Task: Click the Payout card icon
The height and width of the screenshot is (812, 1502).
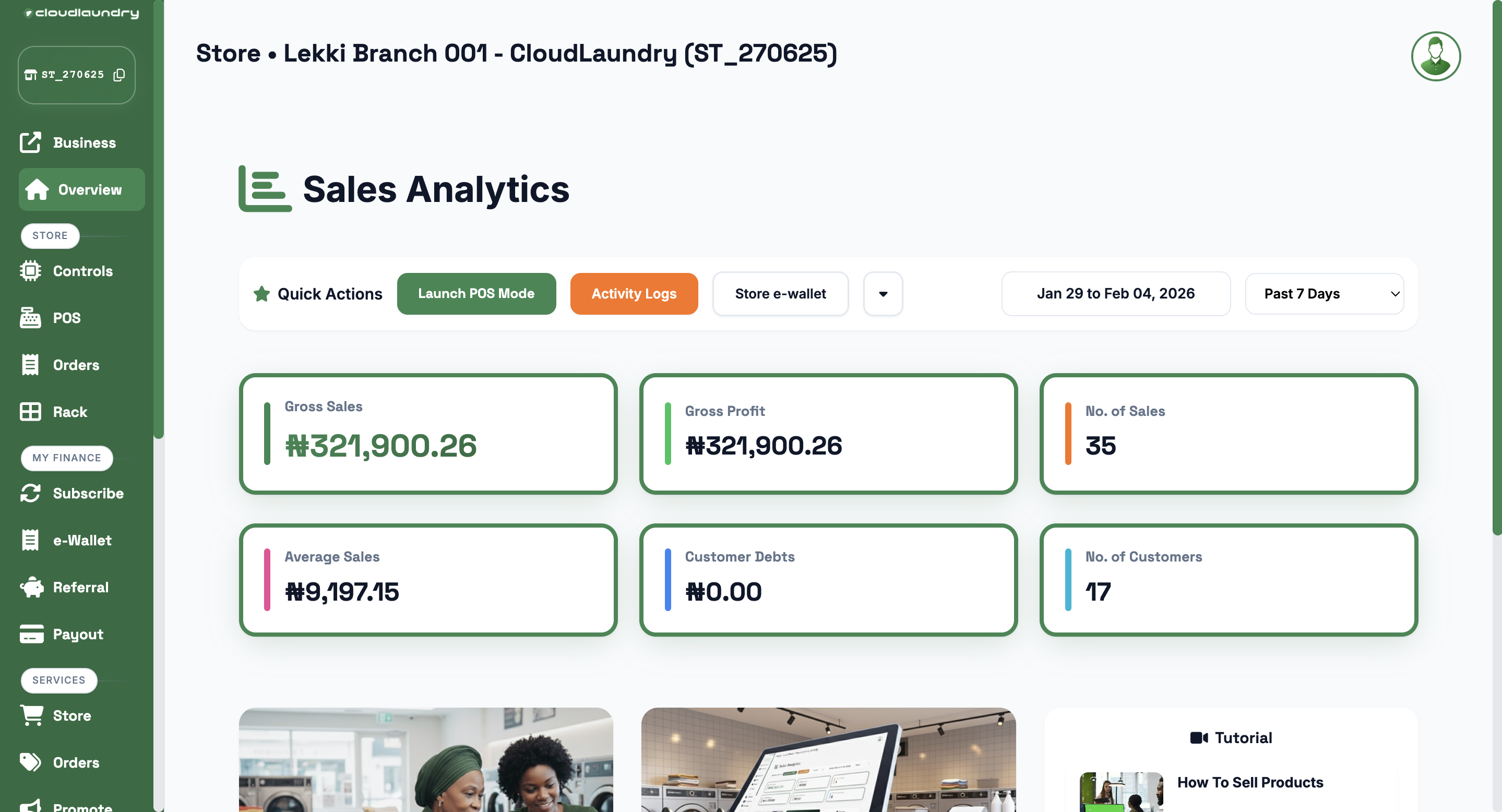Action: click(x=31, y=634)
